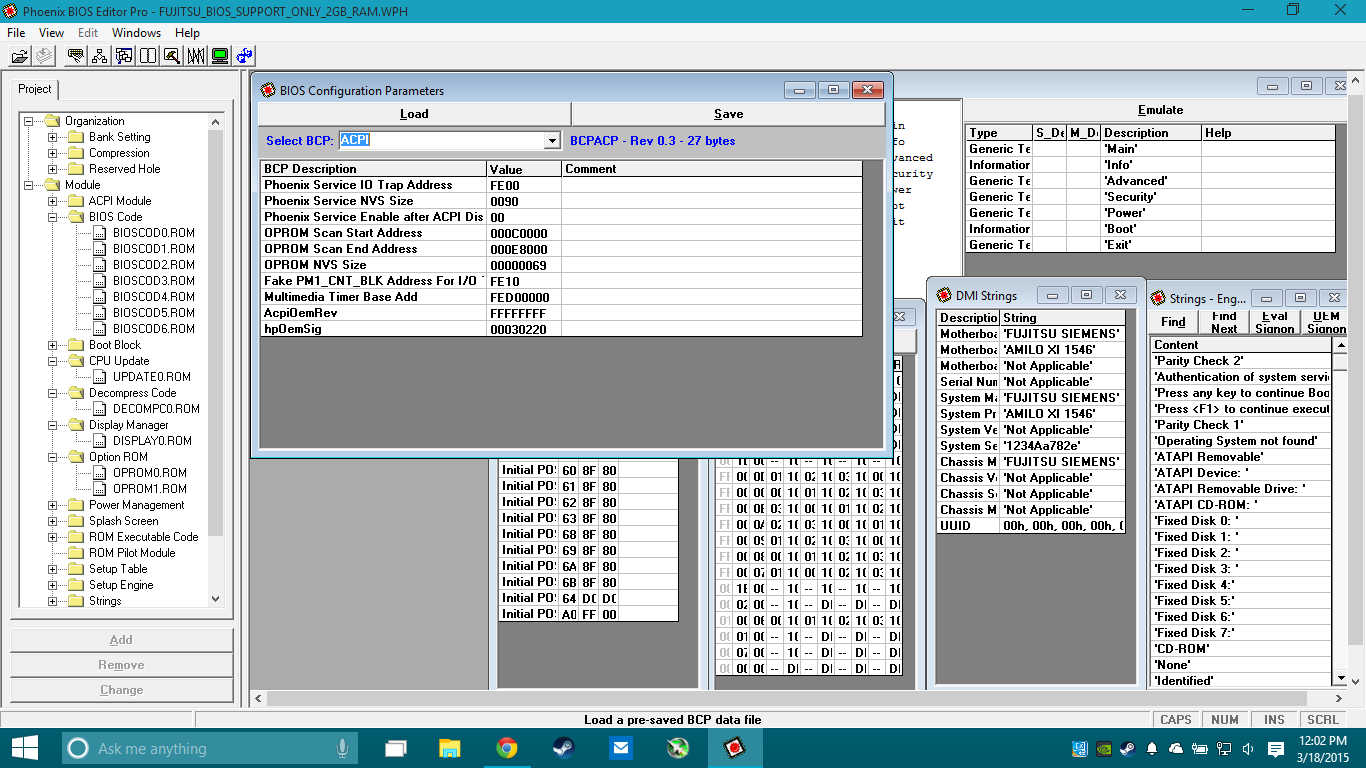Click the Splash Screen folder icon
Screen dimensions: 1366x768
76,521
